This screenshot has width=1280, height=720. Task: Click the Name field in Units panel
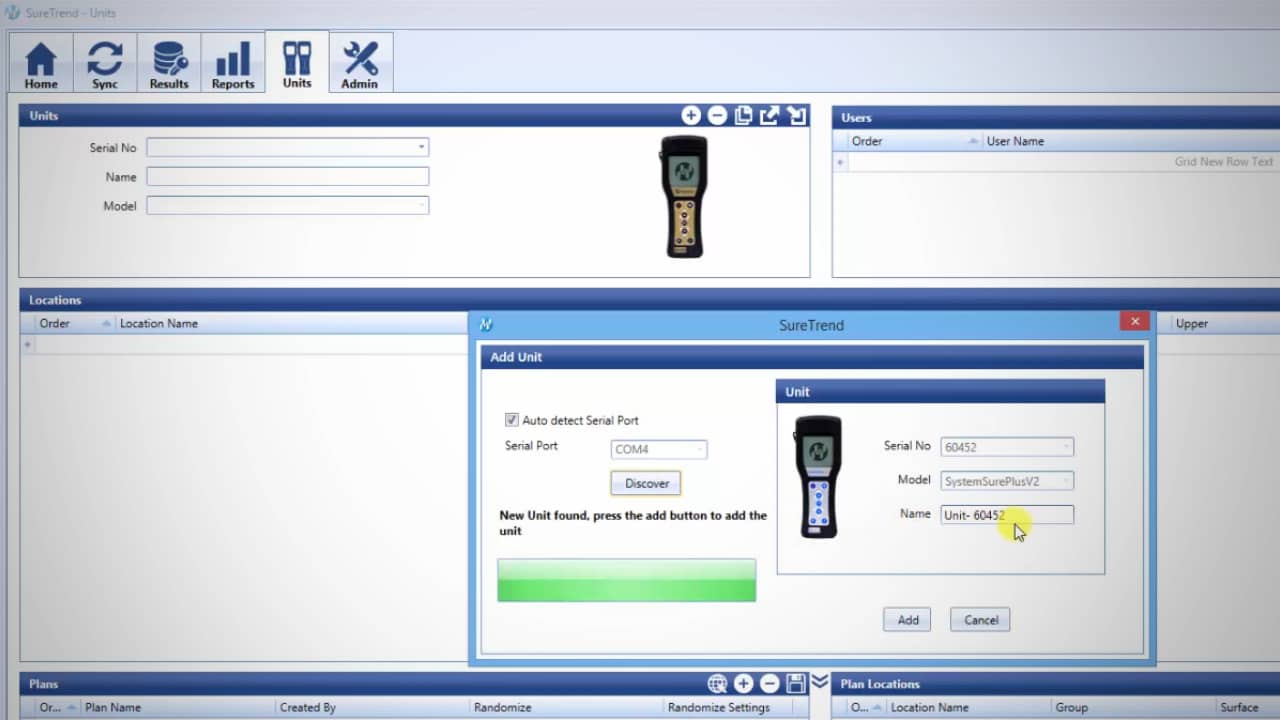coord(288,176)
